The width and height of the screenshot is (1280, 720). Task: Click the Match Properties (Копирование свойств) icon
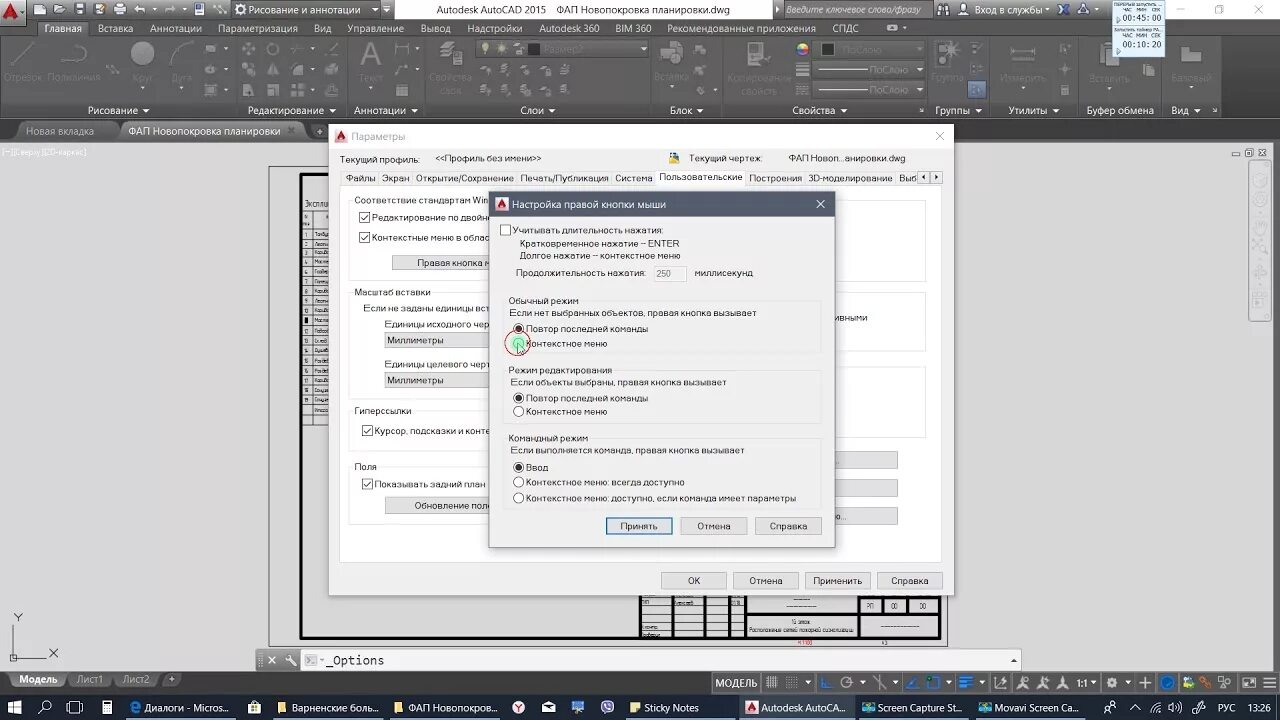click(759, 66)
